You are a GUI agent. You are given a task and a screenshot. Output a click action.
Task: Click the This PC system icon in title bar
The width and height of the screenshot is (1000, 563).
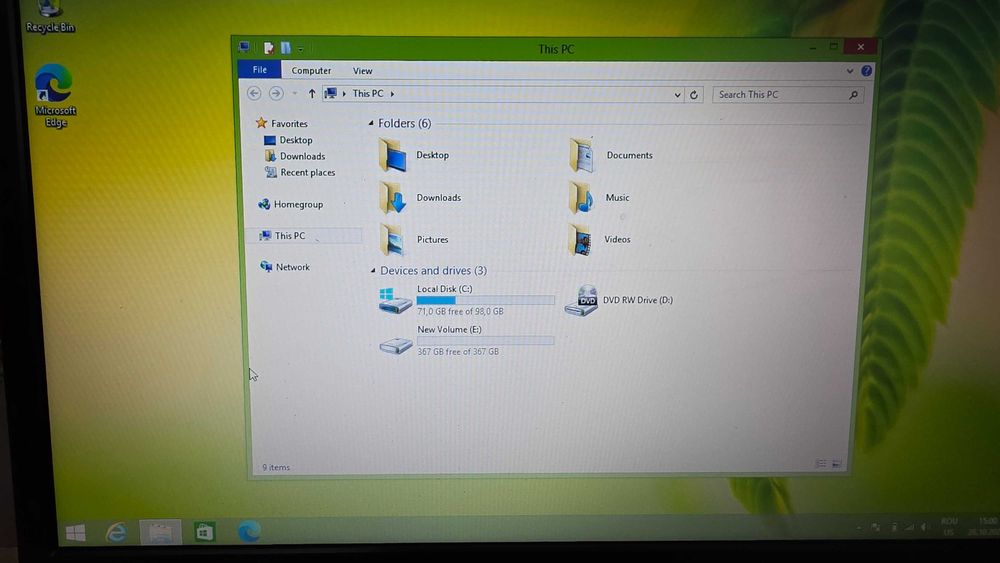[244, 47]
